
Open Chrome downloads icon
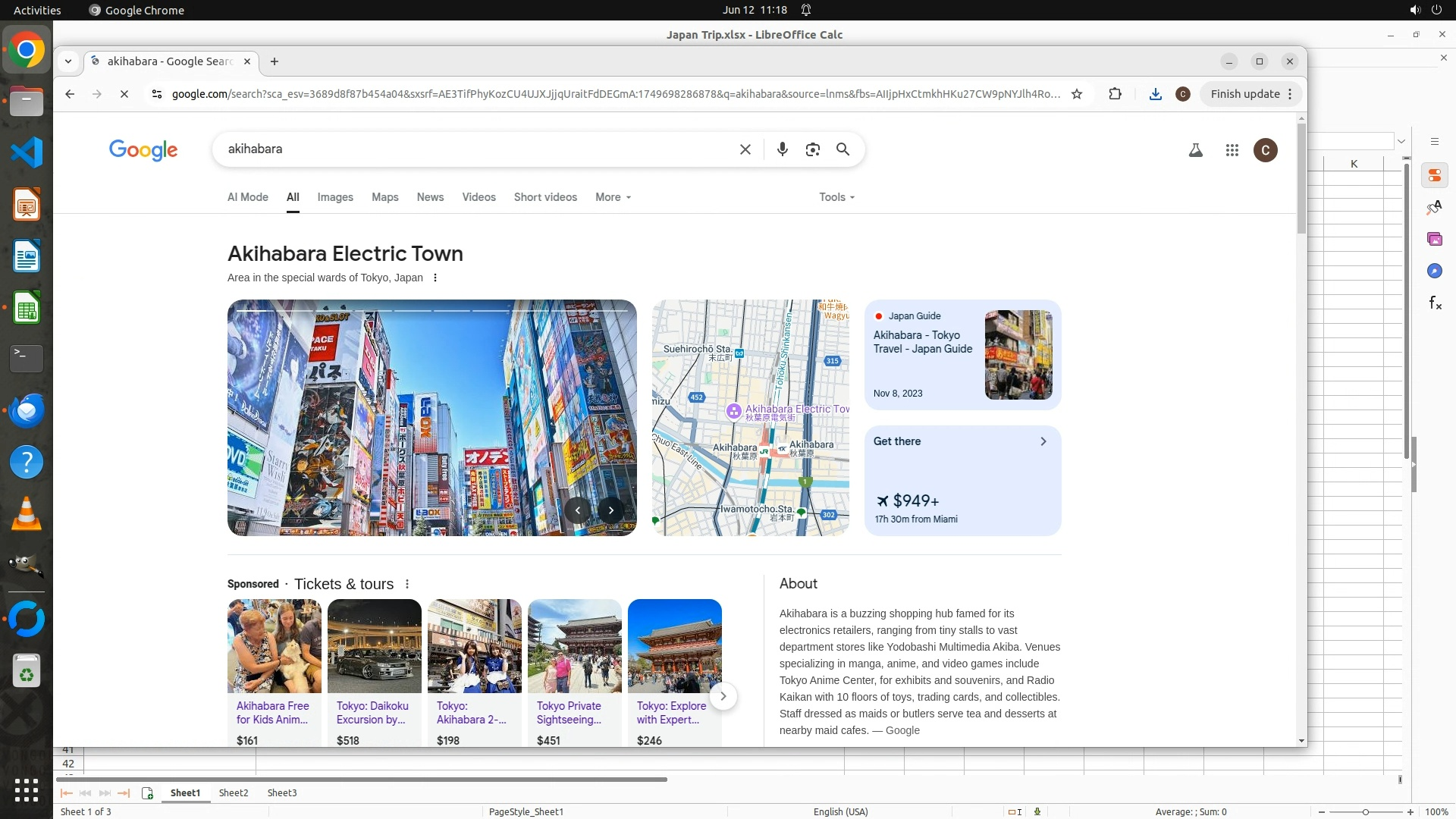pos(1155,94)
